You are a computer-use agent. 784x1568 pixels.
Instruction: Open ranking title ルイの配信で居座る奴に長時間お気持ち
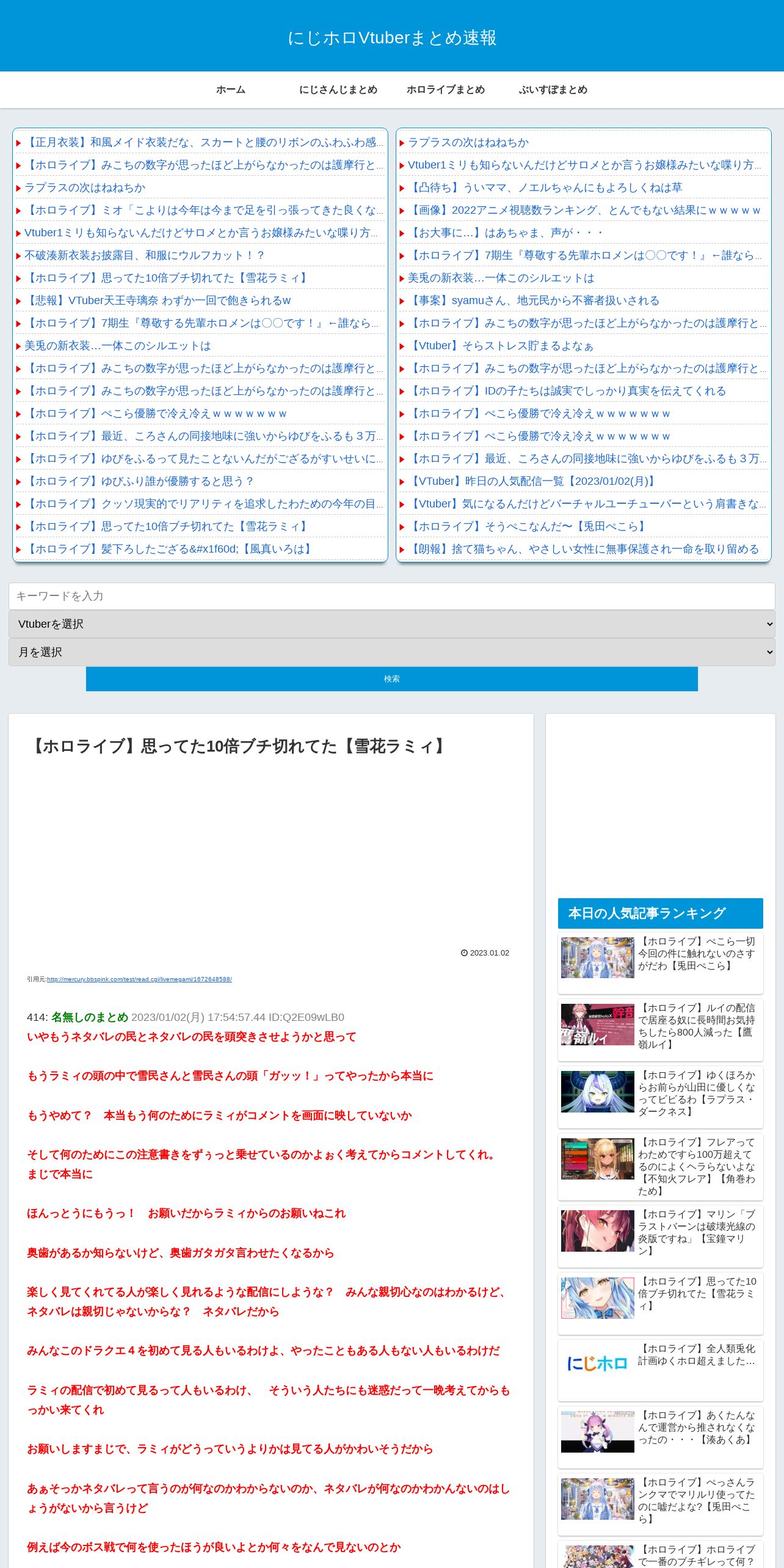697,1026
